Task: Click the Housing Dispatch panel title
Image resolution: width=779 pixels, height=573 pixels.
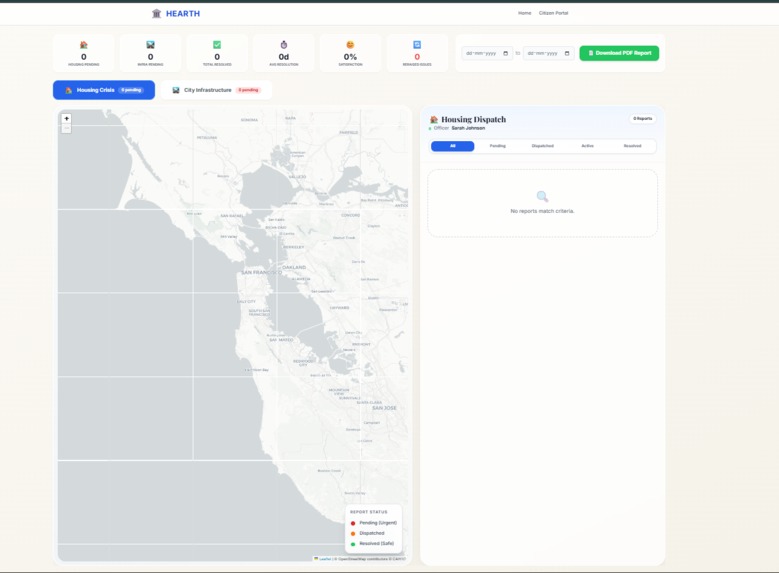Action: click(x=473, y=119)
